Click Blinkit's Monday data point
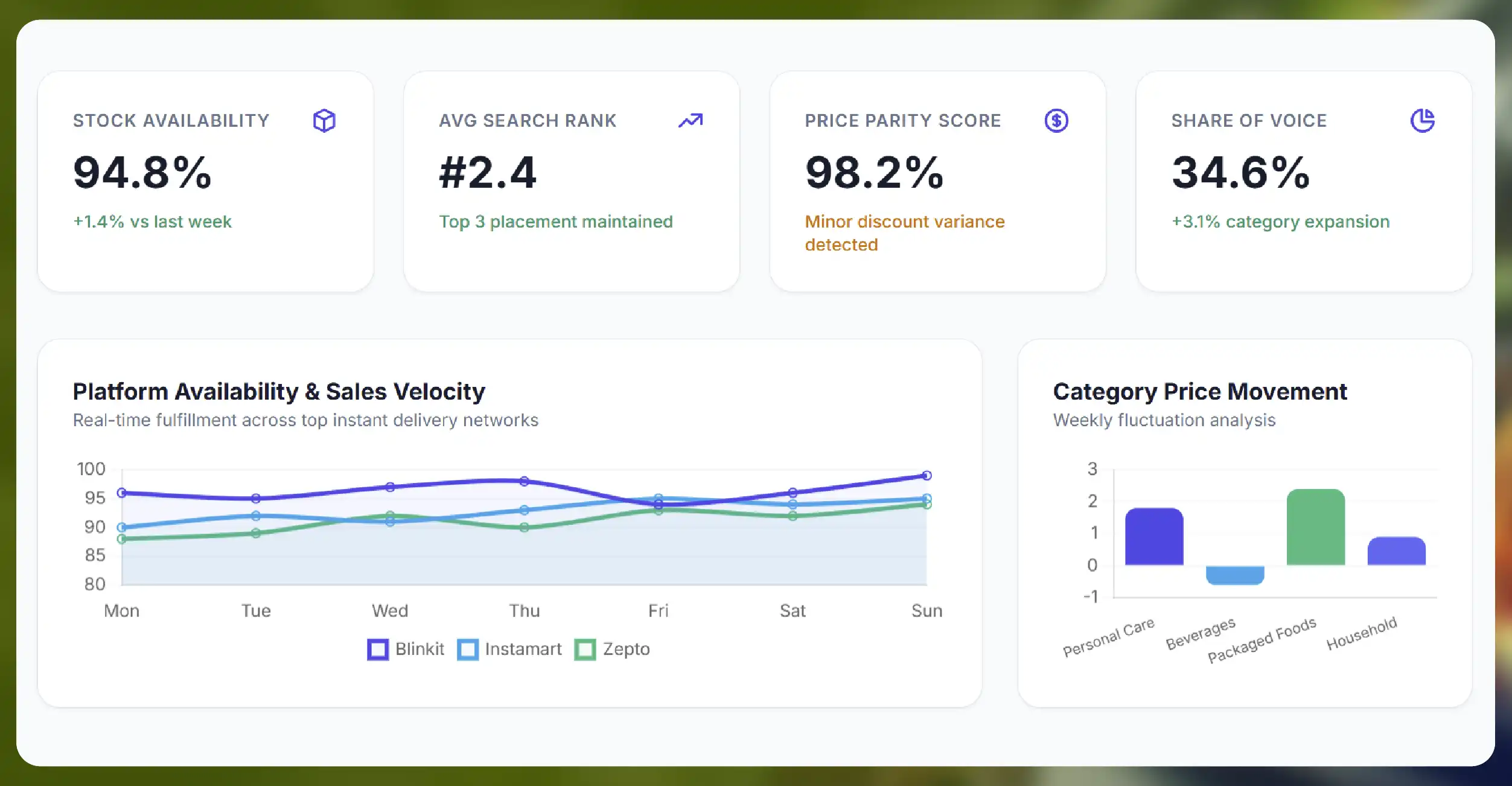Viewport: 1512px width, 786px height. (x=122, y=493)
